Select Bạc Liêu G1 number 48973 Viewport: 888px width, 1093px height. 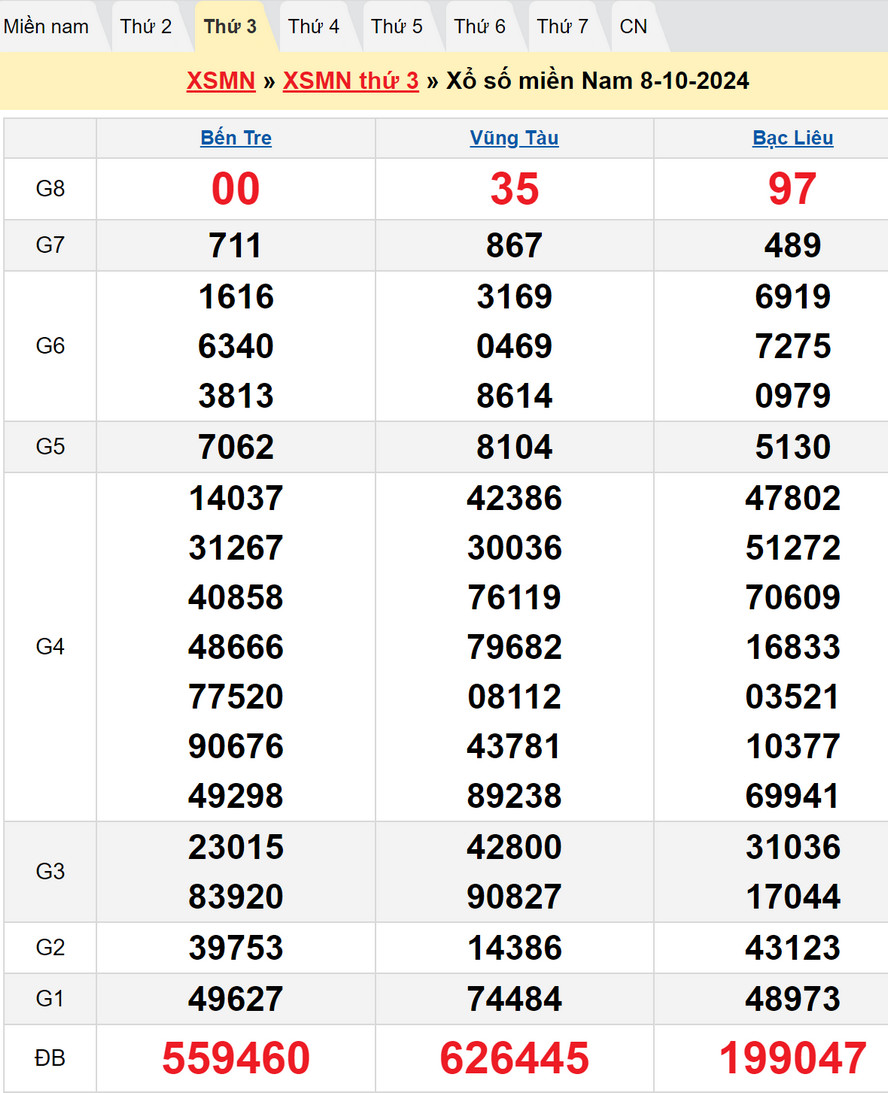click(792, 998)
